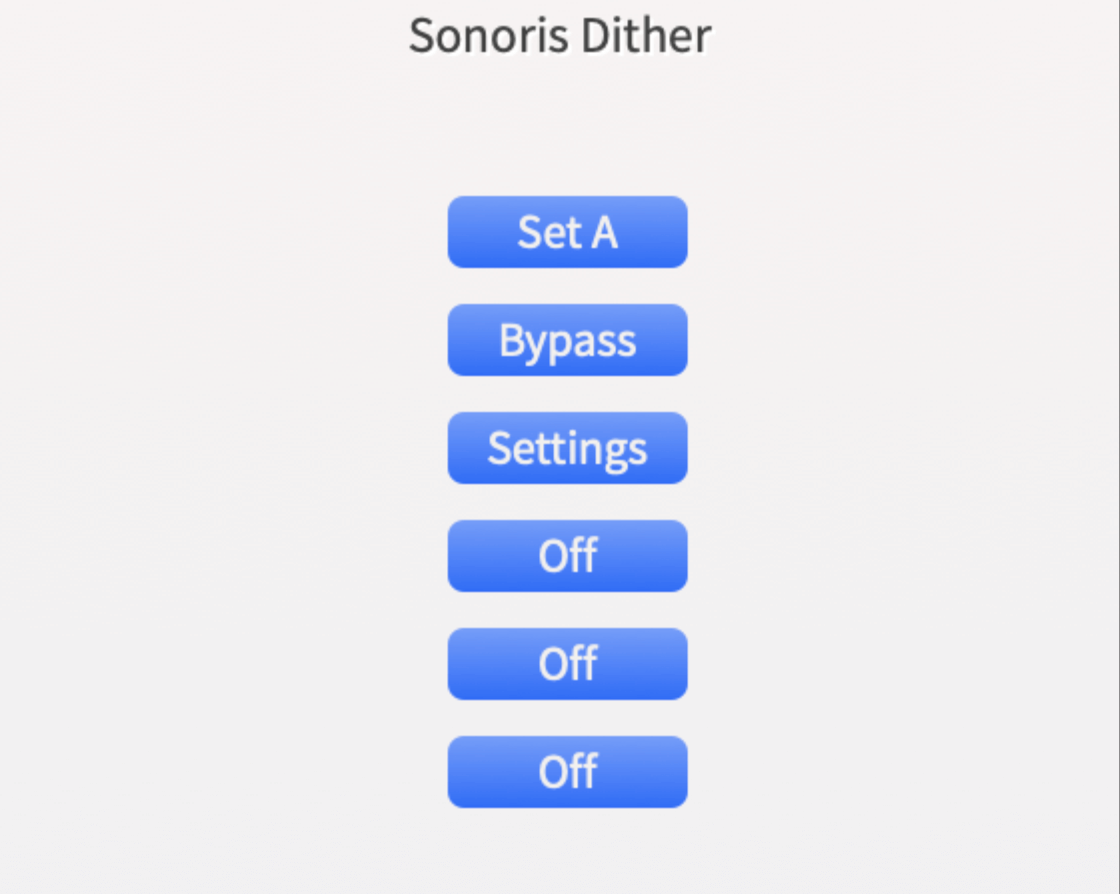Enable the last Off button in list
Viewport: 1120px width, 894px height.
point(567,772)
